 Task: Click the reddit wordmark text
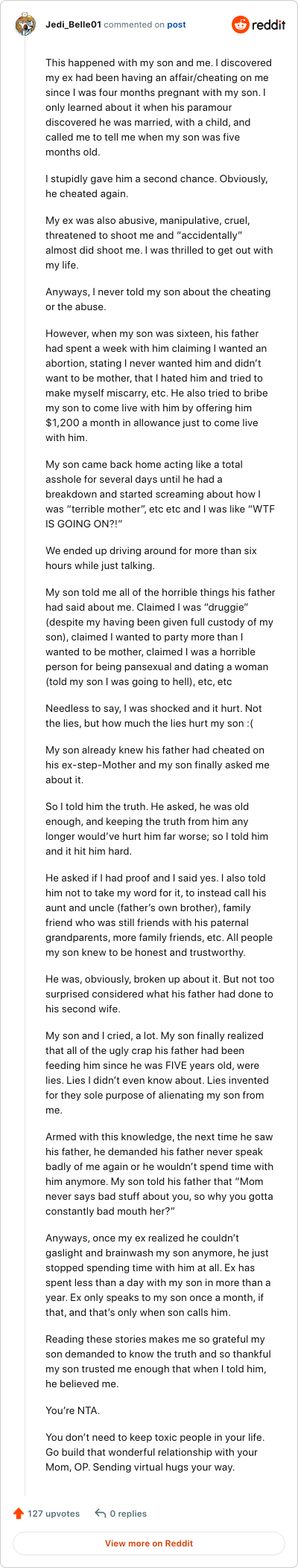269,25
